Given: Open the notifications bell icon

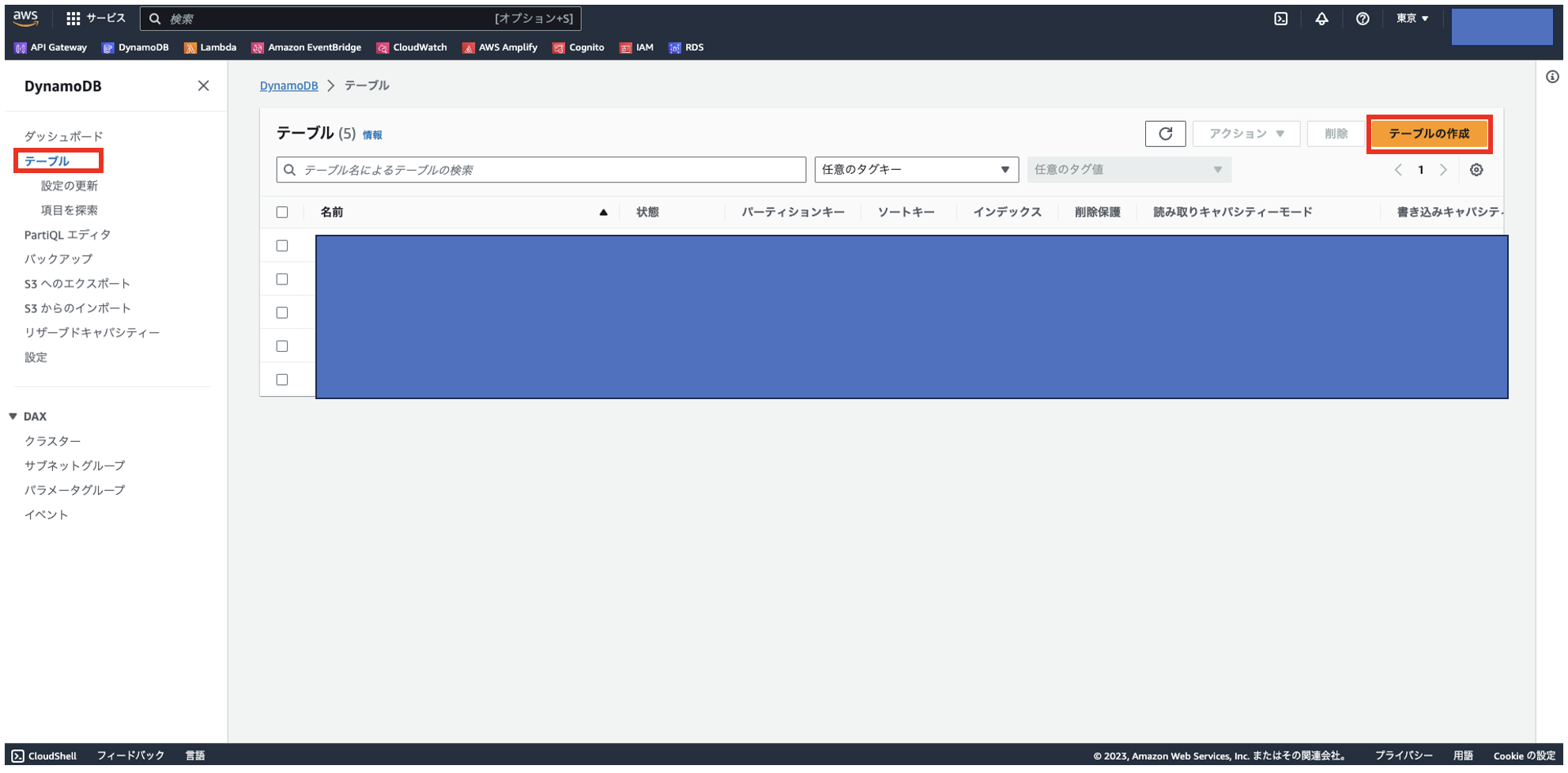Looking at the screenshot, I should 1321,18.
